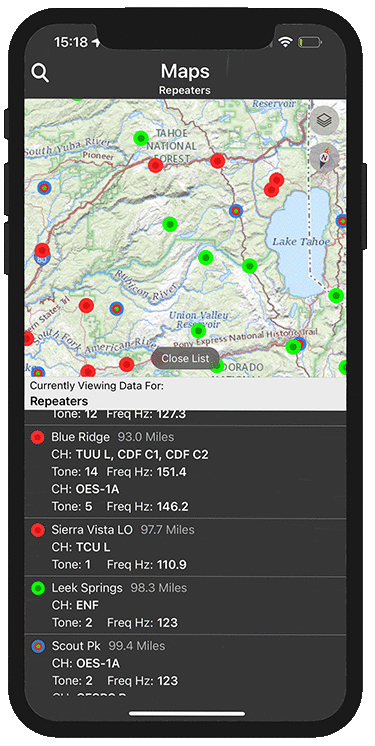The image size is (375, 746).
Task: Select the Sierra Vista LO list entry
Action: pyautogui.click(x=185, y=548)
